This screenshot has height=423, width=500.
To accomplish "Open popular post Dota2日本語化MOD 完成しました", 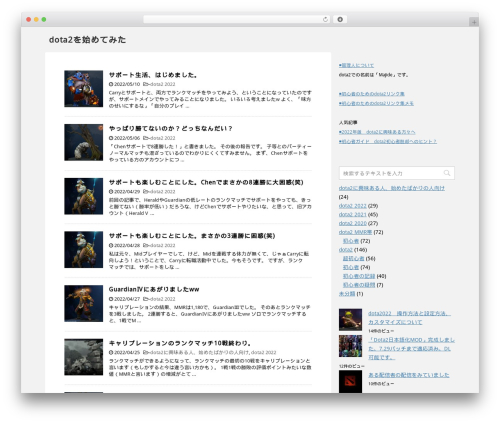I will (x=411, y=349).
